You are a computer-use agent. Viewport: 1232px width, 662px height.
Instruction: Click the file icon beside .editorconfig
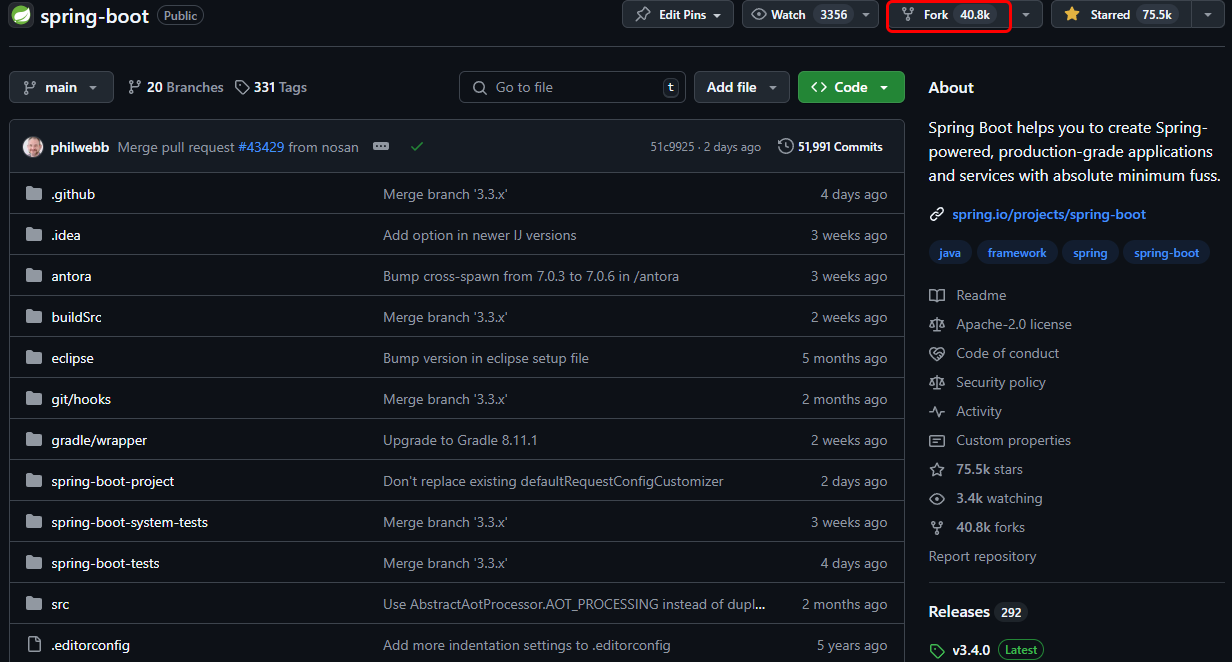34,645
